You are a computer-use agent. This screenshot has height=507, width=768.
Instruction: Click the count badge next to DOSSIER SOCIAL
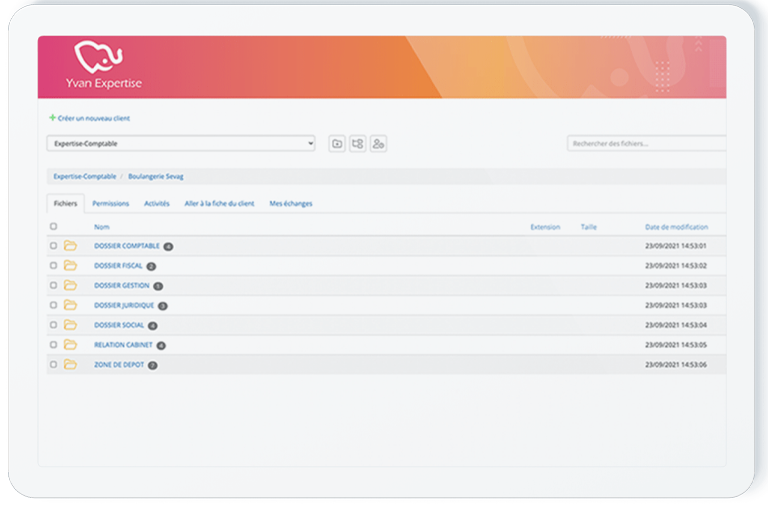click(152, 326)
